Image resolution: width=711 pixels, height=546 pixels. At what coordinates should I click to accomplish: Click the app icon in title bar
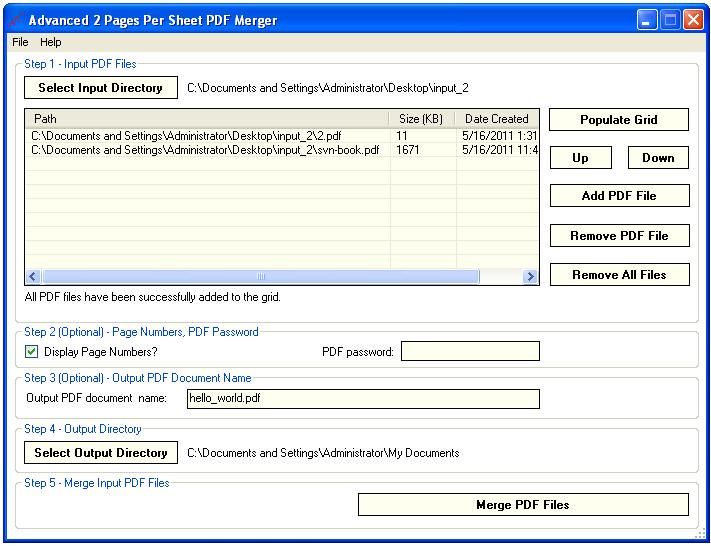[14, 20]
